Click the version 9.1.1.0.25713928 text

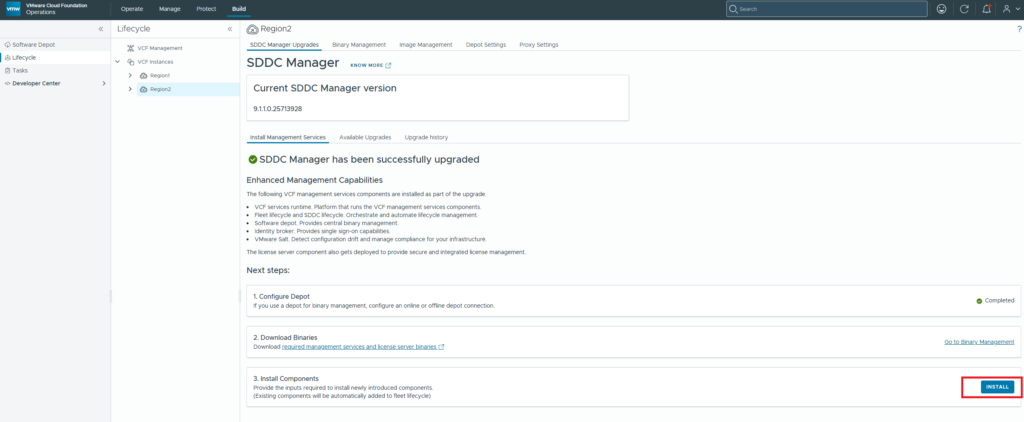click(x=278, y=108)
